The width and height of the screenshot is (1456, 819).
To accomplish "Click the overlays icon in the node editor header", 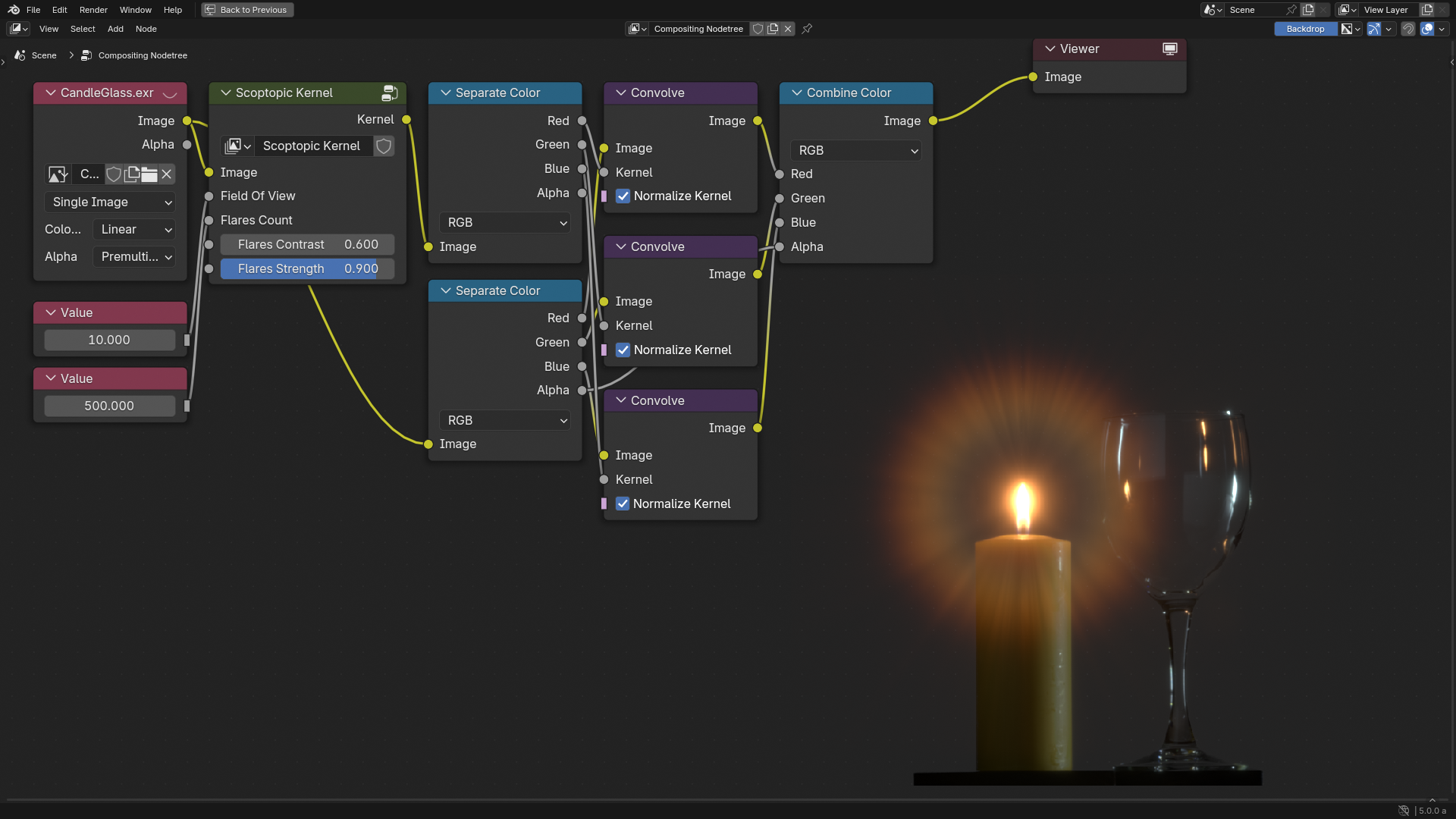I will click(x=1427, y=29).
